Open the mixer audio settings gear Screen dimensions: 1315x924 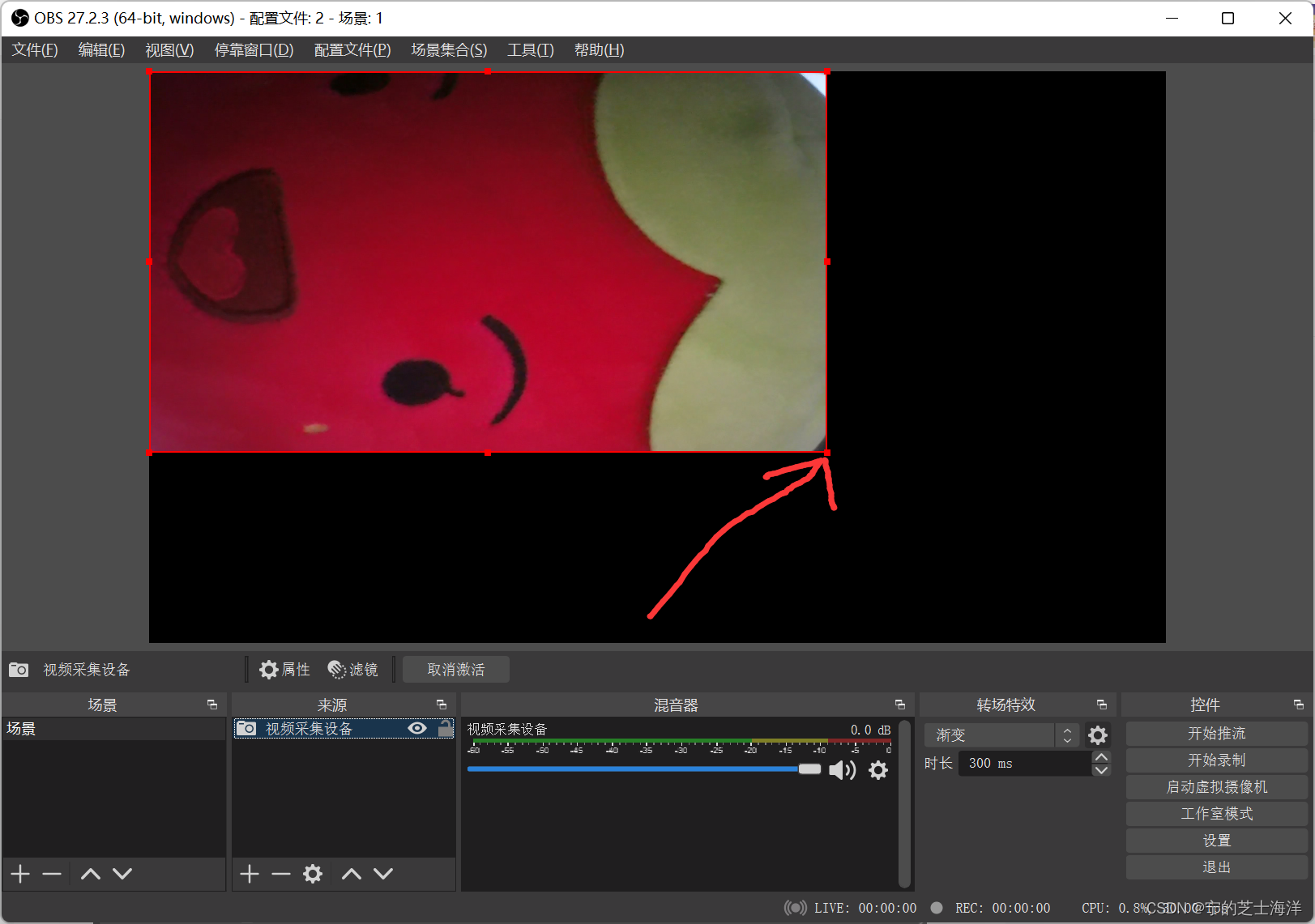(x=878, y=770)
